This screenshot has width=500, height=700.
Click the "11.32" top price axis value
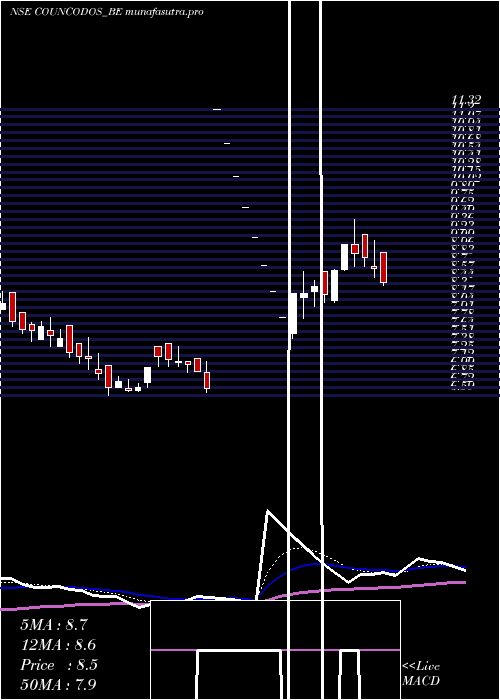tap(466, 100)
